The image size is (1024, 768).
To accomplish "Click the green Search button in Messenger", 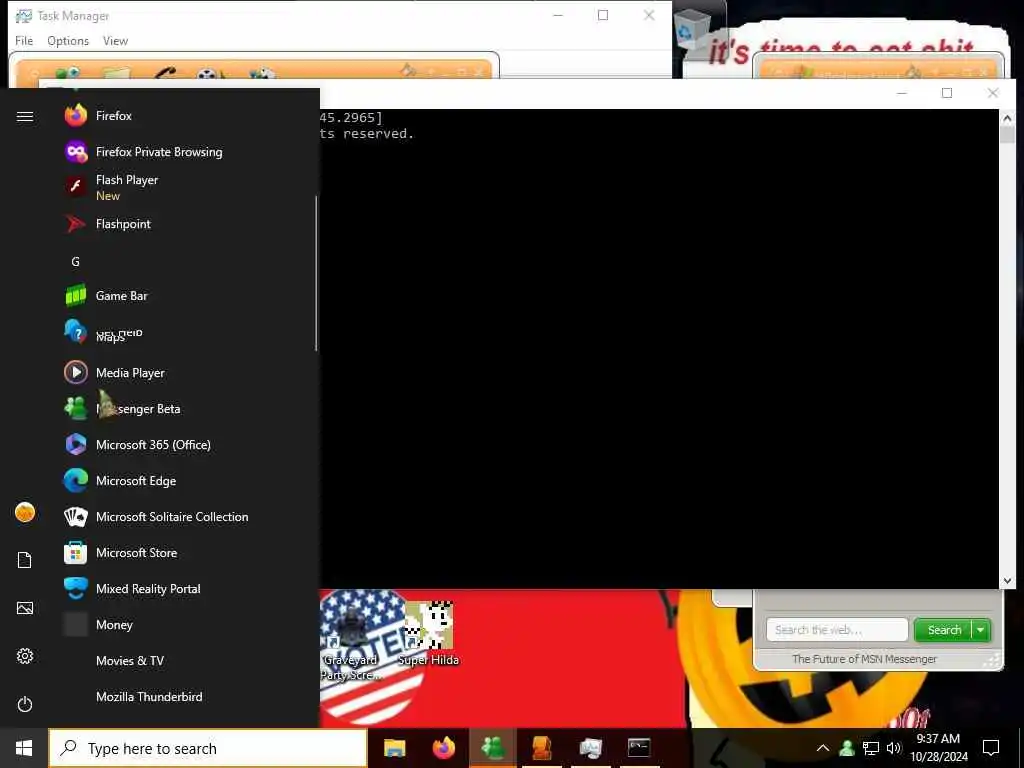I will coord(944,630).
